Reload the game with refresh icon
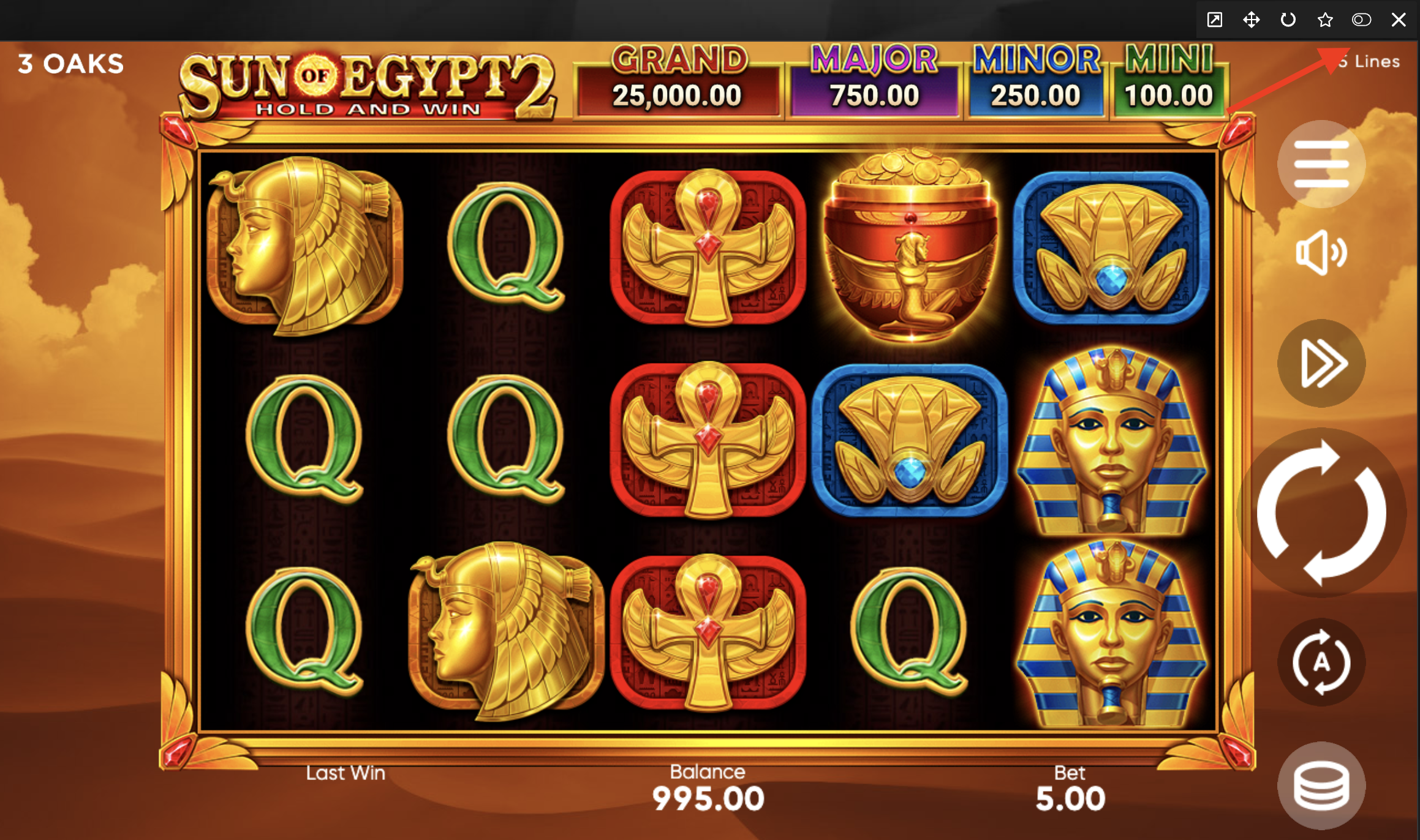The width and height of the screenshot is (1420, 840). coord(1288,20)
